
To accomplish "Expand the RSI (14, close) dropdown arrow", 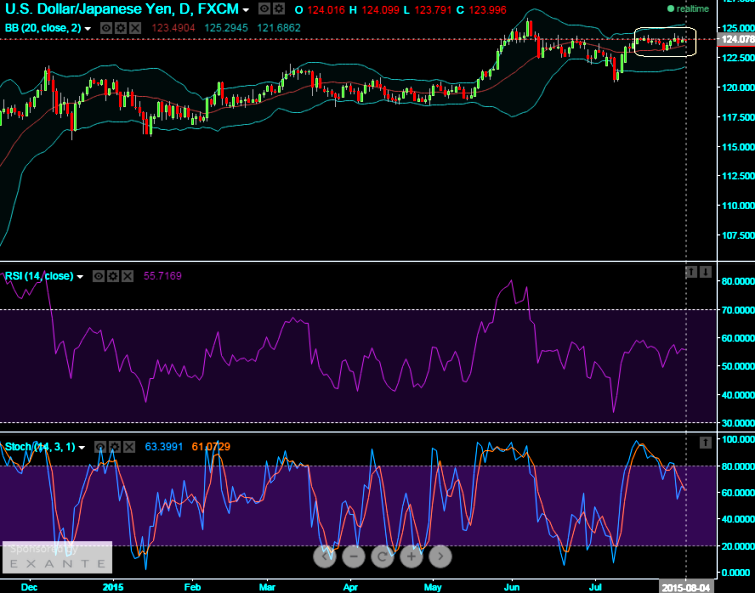I will [80, 277].
